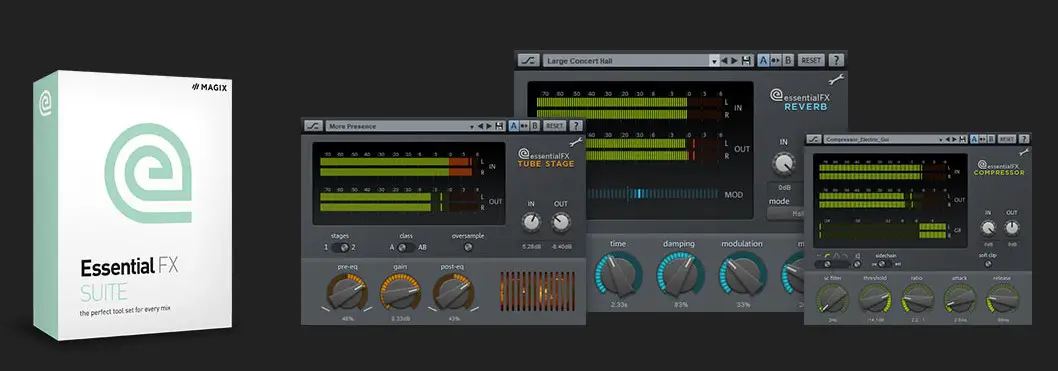The image size is (1058, 371).
Task: Select B comparison slot in Compressor
Action: tap(991, 139)
